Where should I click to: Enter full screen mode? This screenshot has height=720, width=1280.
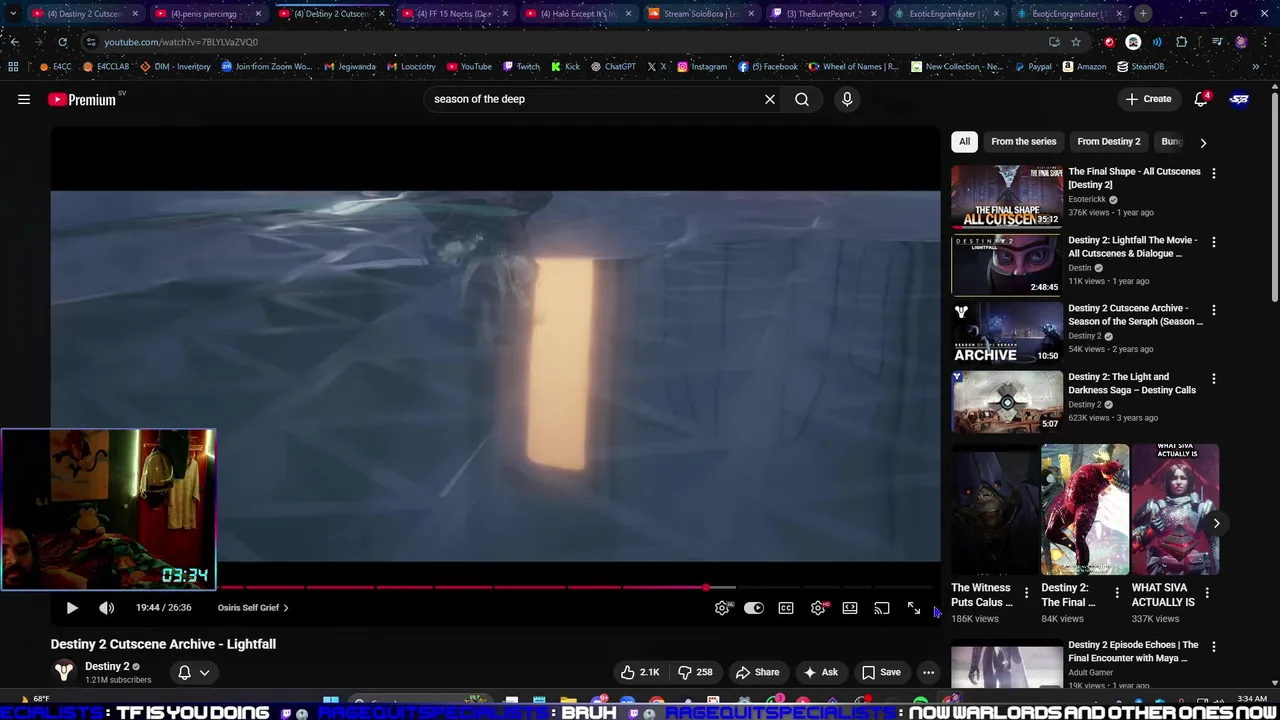point(914,608)
